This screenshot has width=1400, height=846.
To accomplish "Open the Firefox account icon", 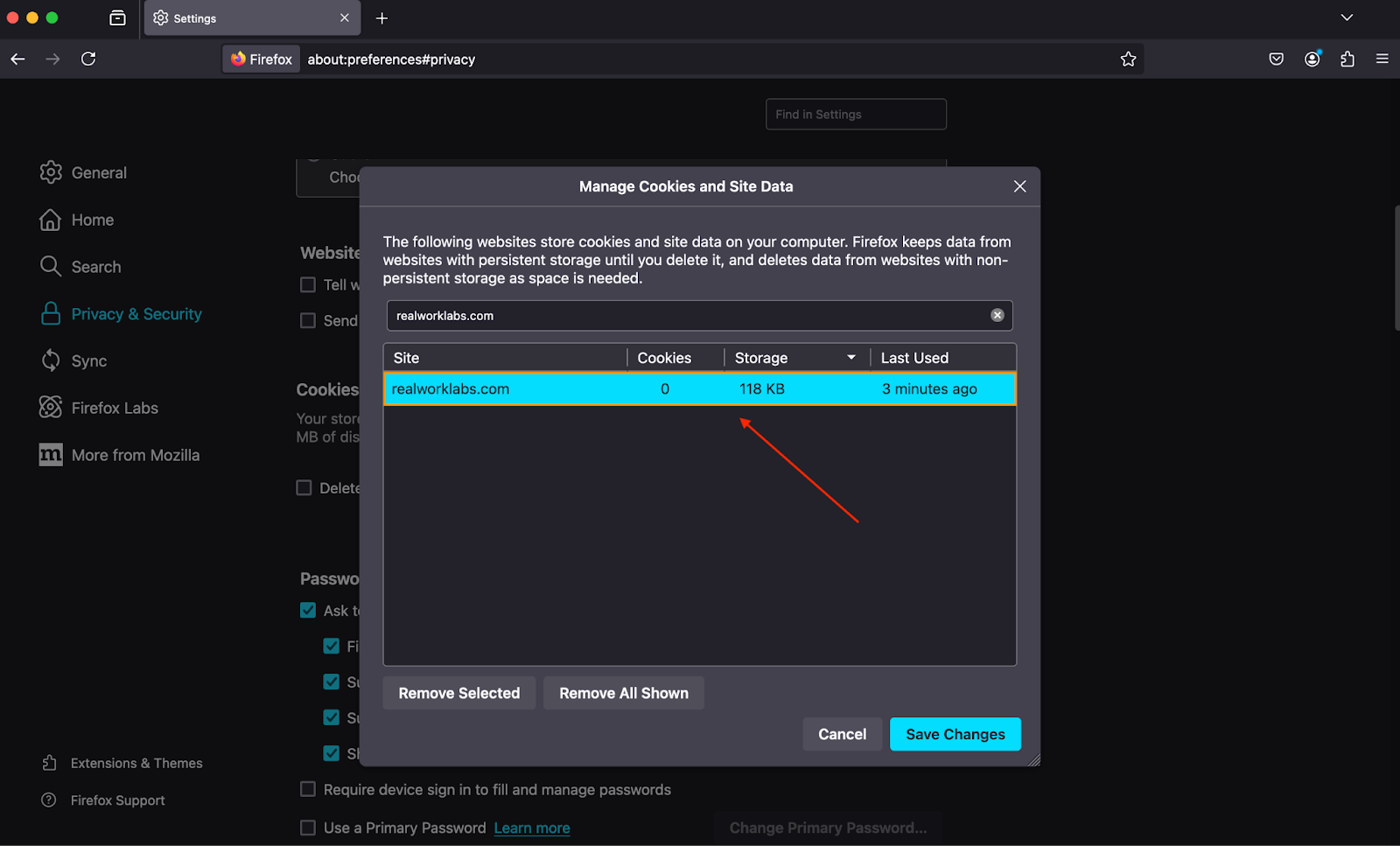I will tap(1312, 59).
